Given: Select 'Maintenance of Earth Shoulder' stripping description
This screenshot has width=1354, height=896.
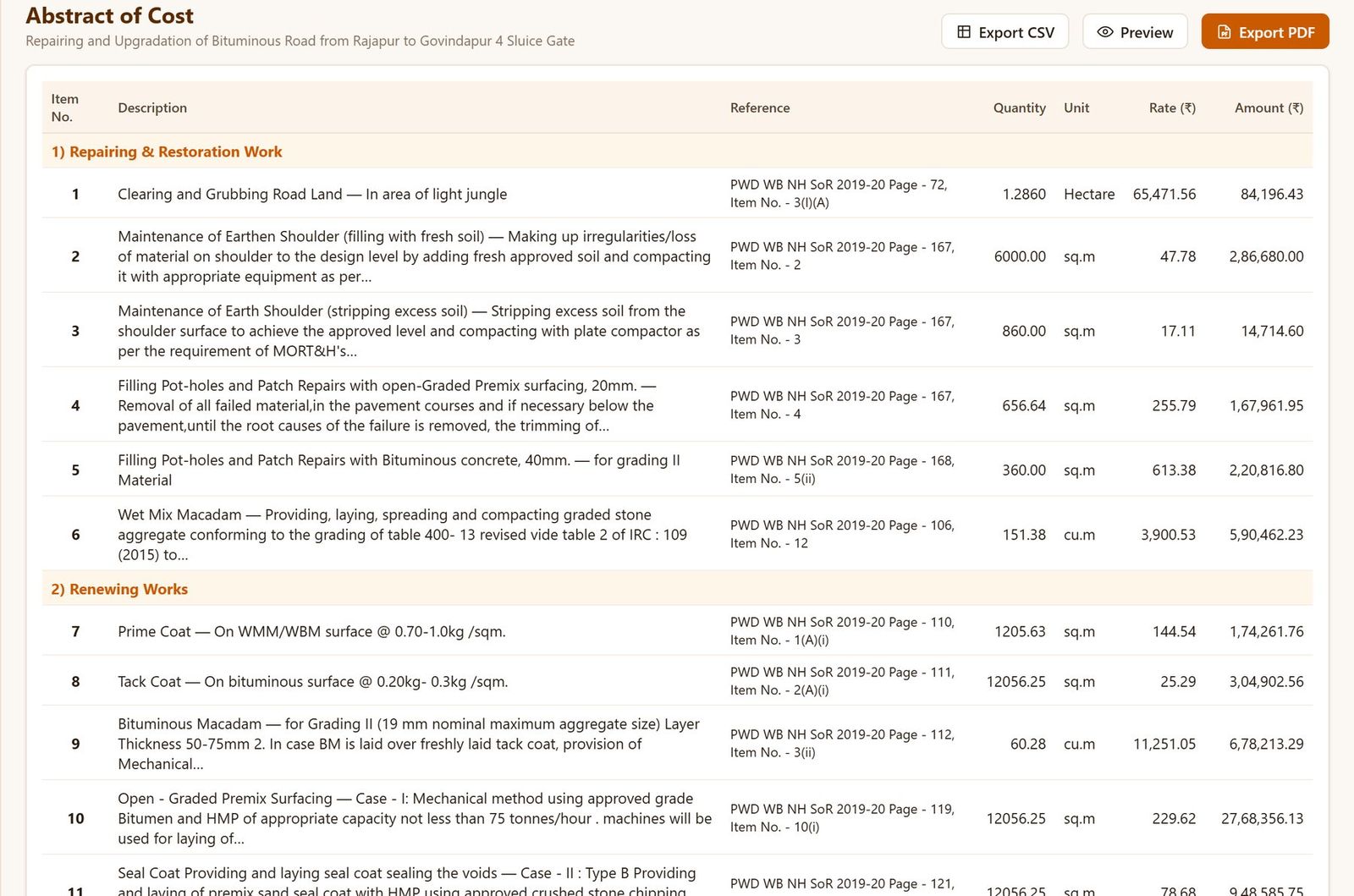Looking at the screenshot, I should 409,331.
